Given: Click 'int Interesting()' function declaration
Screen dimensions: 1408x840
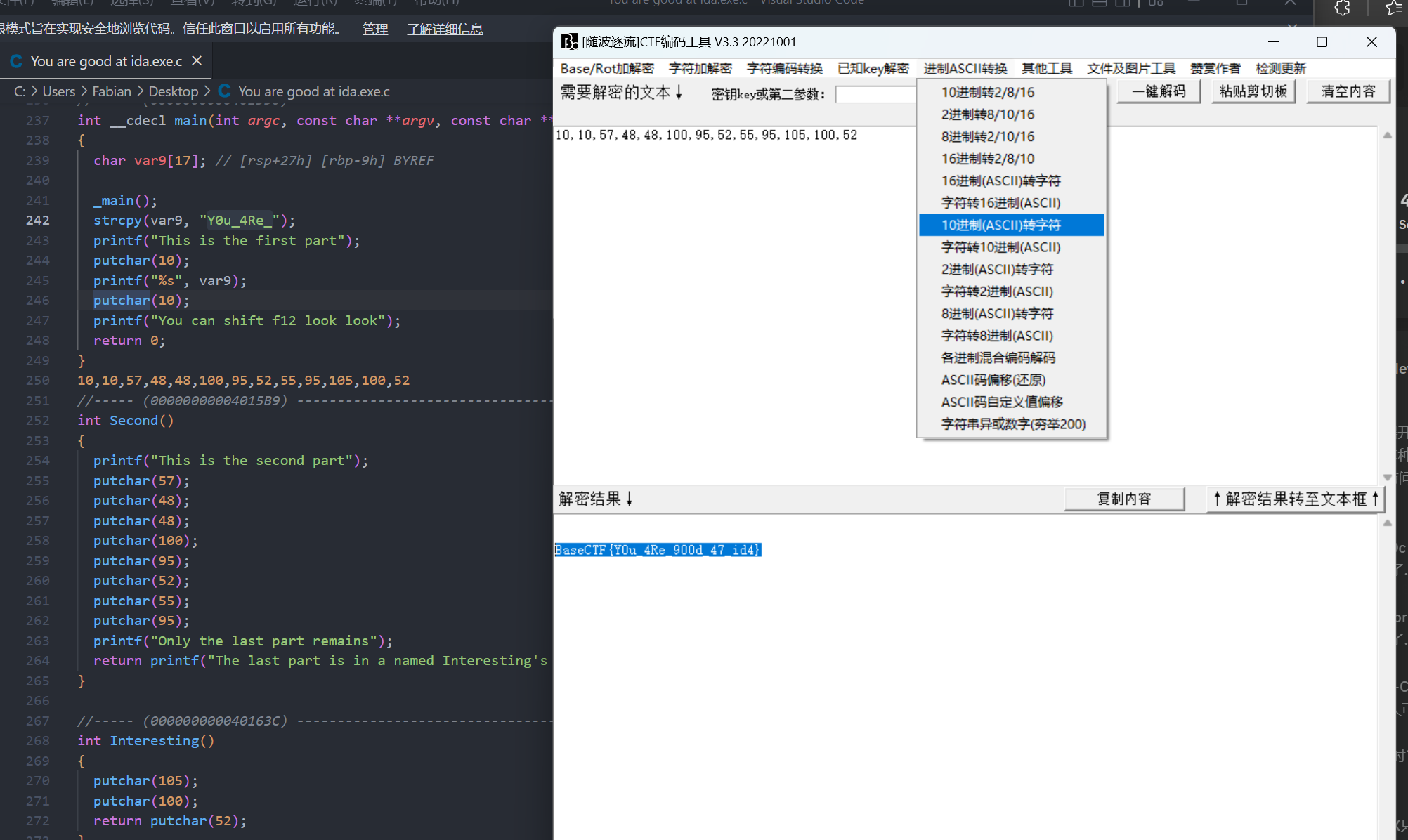Looking at the screenshot, I should point(146,740).
